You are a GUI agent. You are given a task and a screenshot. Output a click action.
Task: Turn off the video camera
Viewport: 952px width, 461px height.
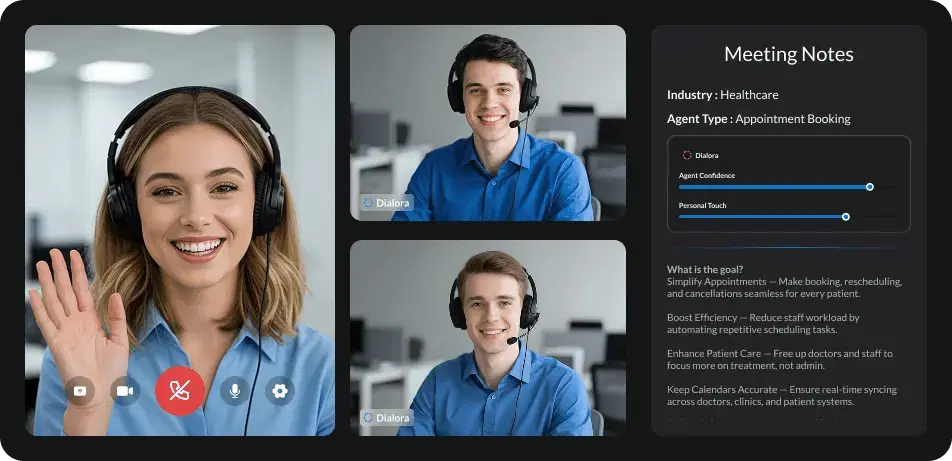(125, 391)
